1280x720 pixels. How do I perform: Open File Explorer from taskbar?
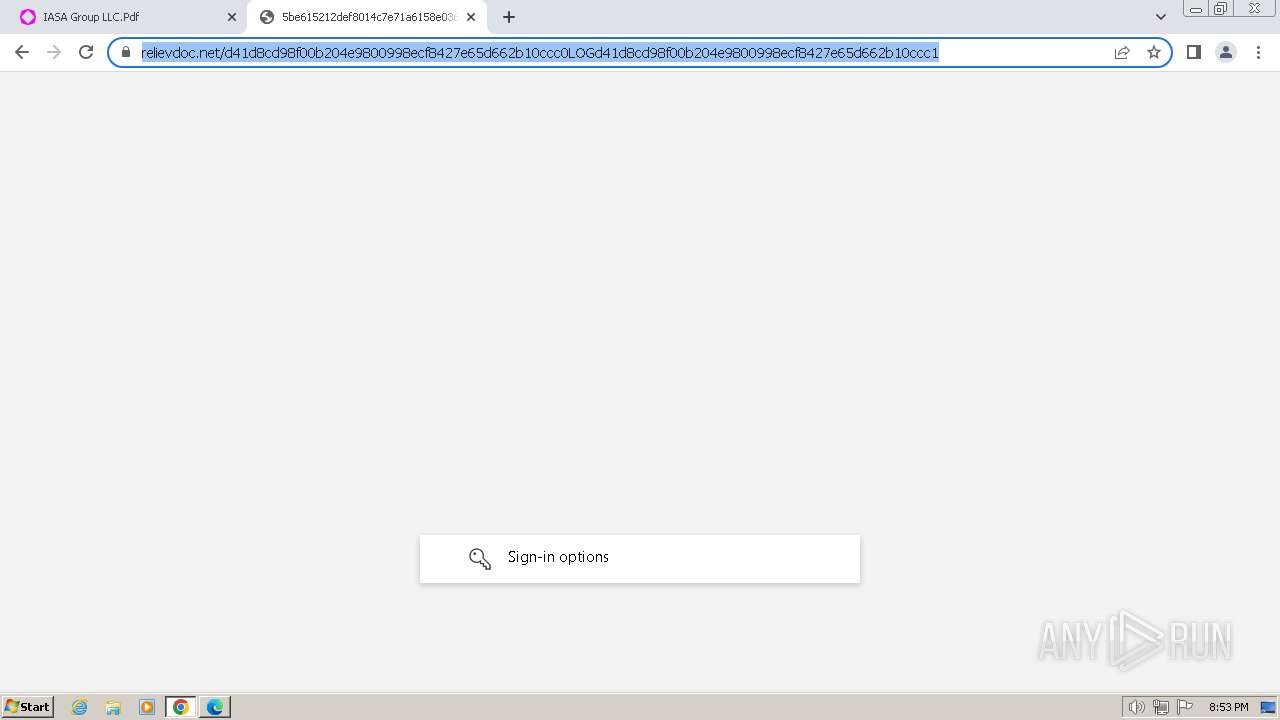click(x=113, y=707)
